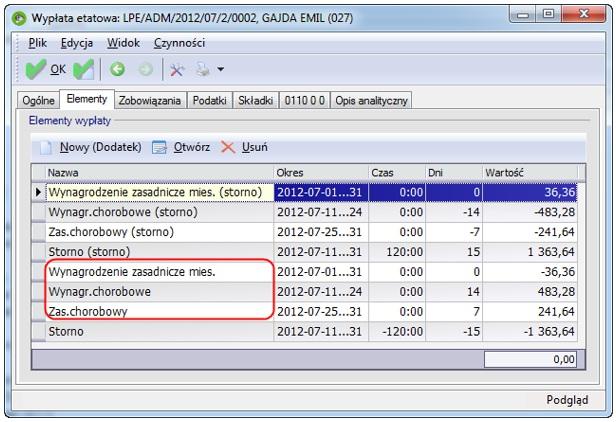The height and width of the screenshot is (422, 616).
Task: Open the Plik menu
Action: (x=37, y=43)
